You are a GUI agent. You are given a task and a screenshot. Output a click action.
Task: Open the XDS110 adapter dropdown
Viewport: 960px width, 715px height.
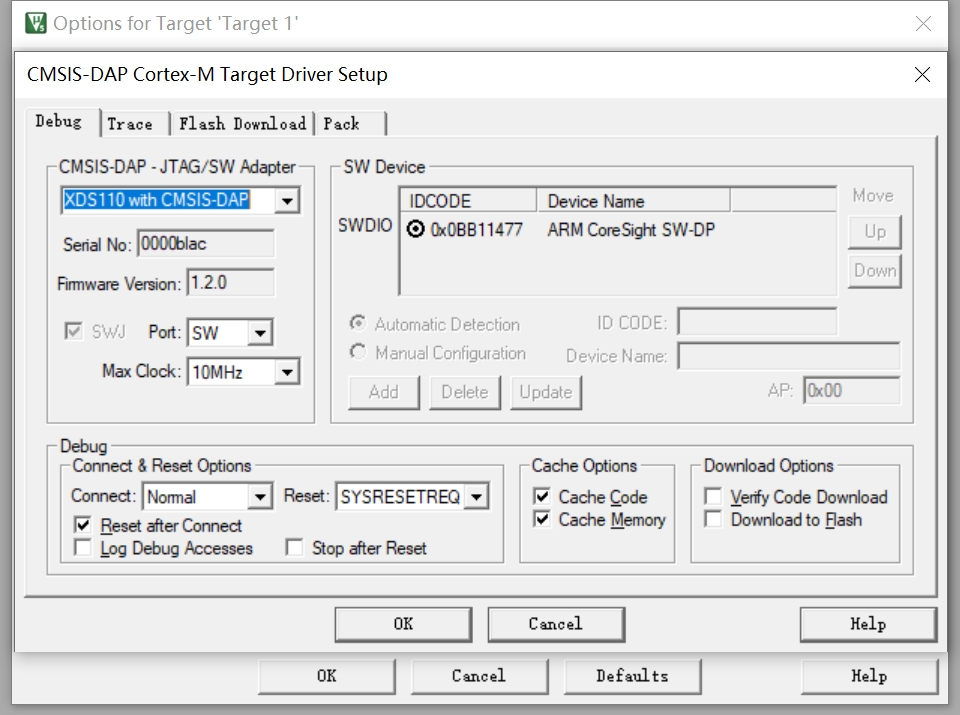pos(287,201)
